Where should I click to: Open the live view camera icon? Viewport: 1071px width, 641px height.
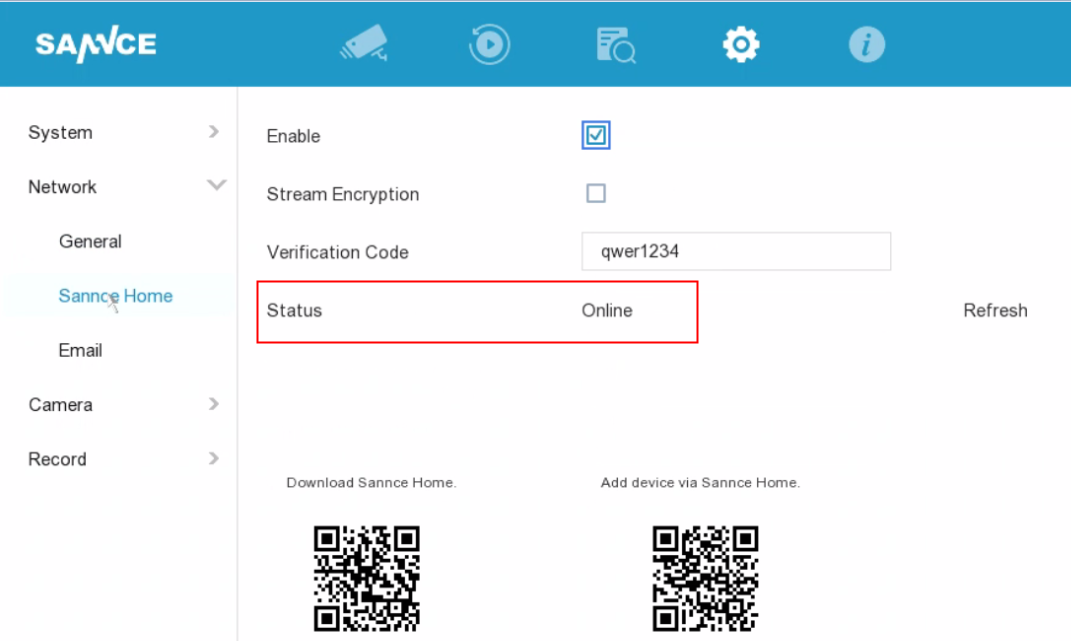[x=364, y=43]
